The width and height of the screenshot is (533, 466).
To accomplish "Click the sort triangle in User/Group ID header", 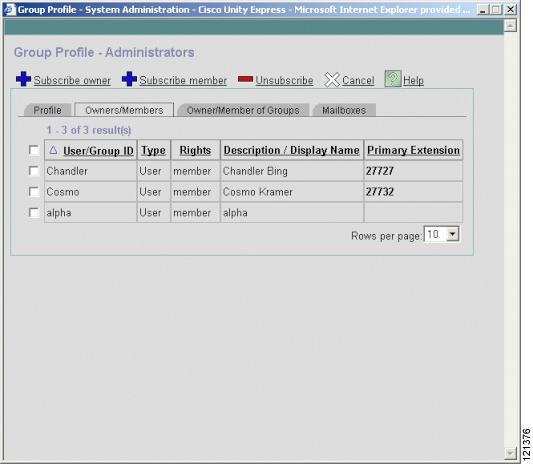I will click(53, 150).
